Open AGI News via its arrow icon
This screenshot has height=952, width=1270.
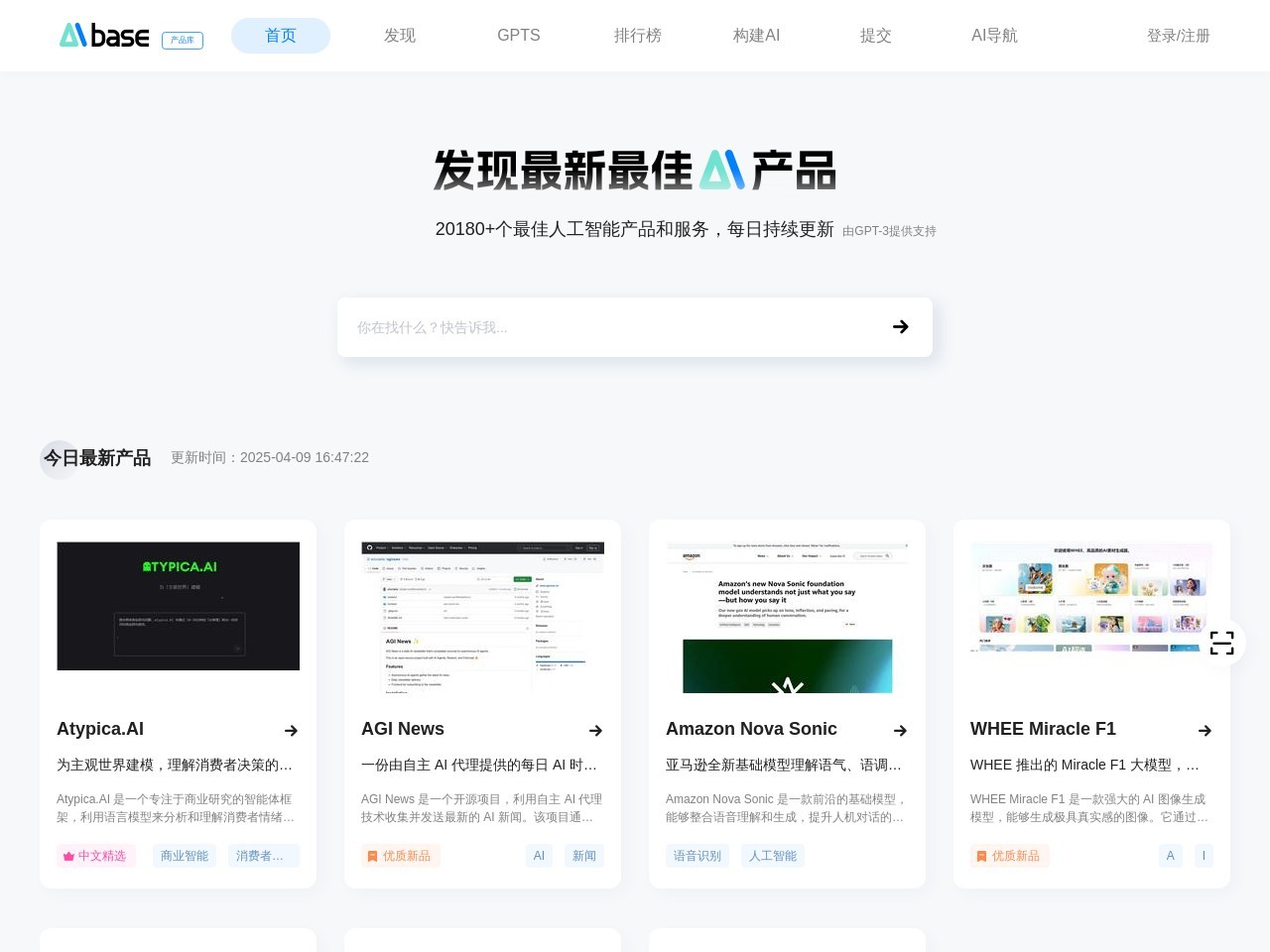coord(596,731)
